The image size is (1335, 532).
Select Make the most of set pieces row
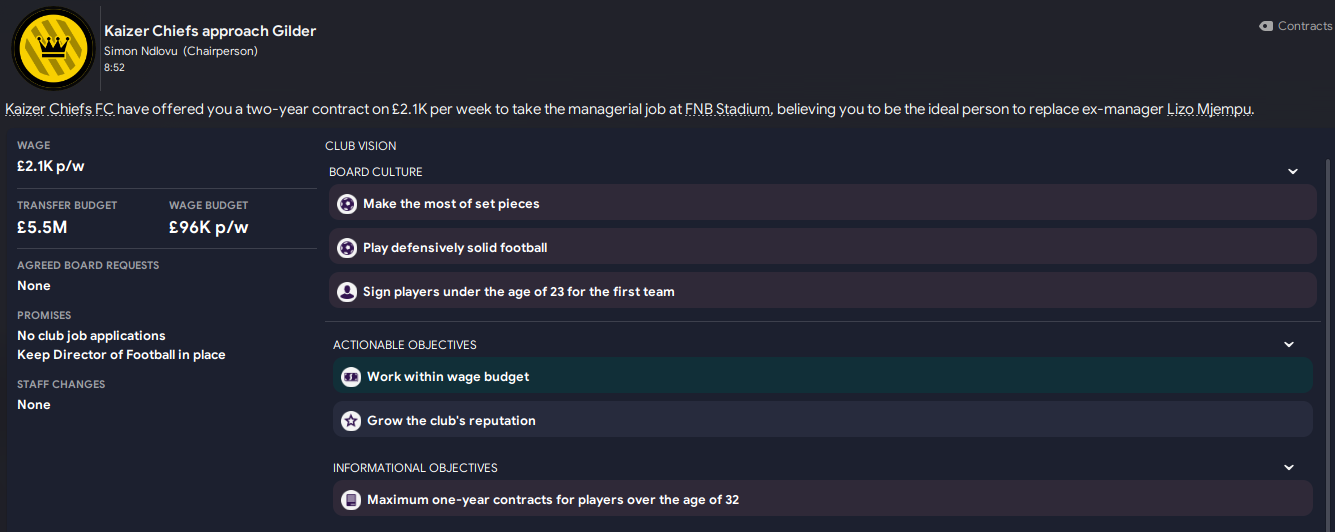[x=820, y=204]
